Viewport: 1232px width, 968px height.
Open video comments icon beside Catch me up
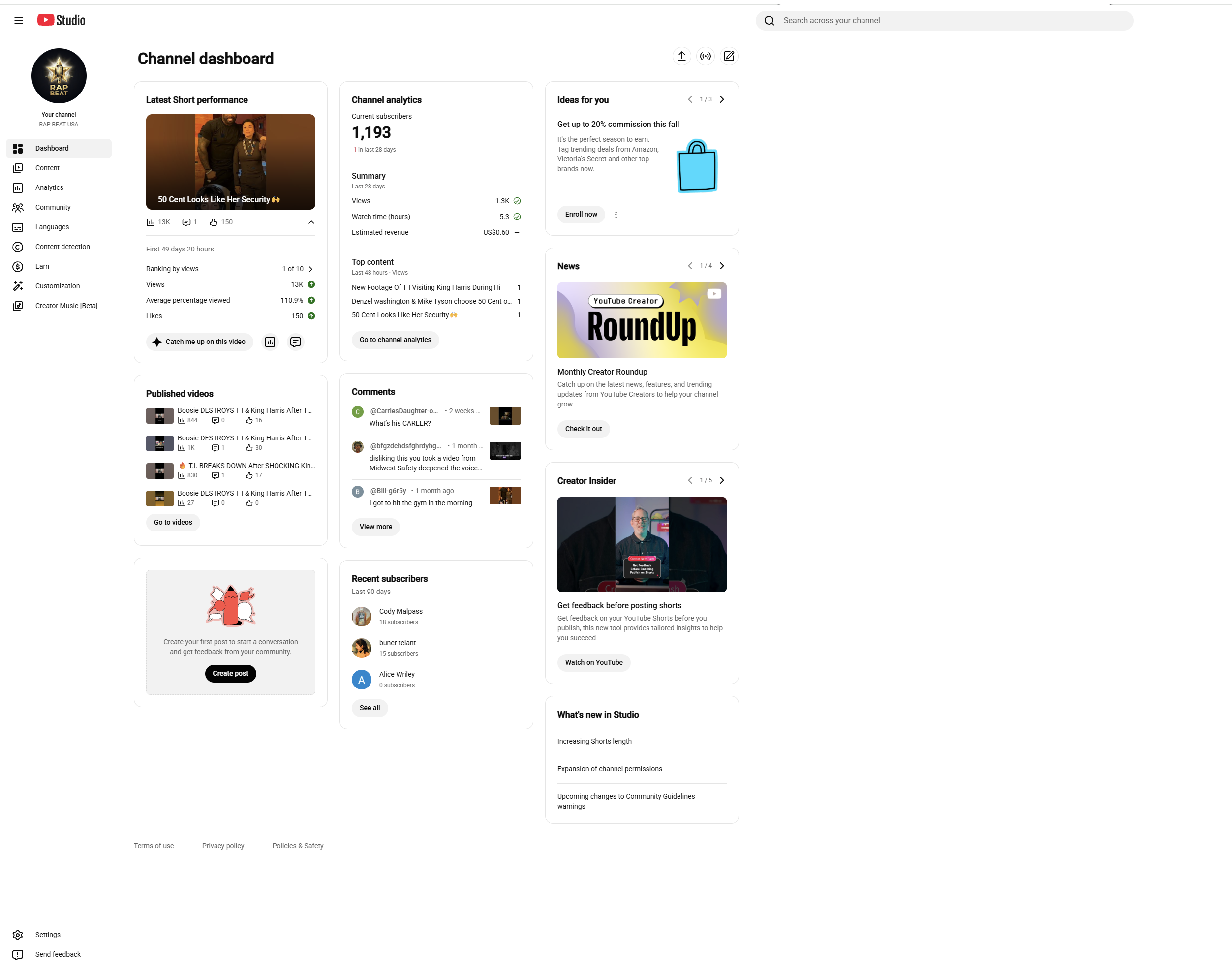pos(296,342)
